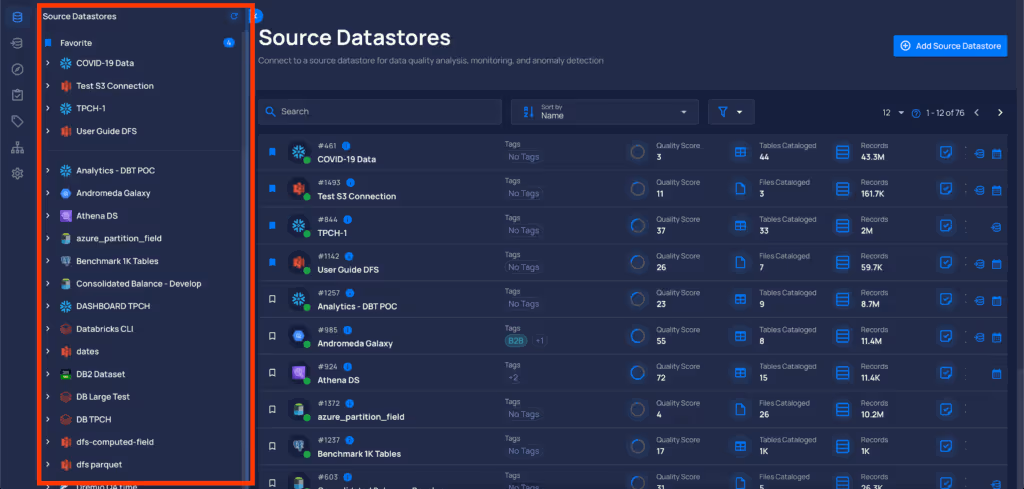Open the hierarchy tree icon in rail

tap(17, 148)
